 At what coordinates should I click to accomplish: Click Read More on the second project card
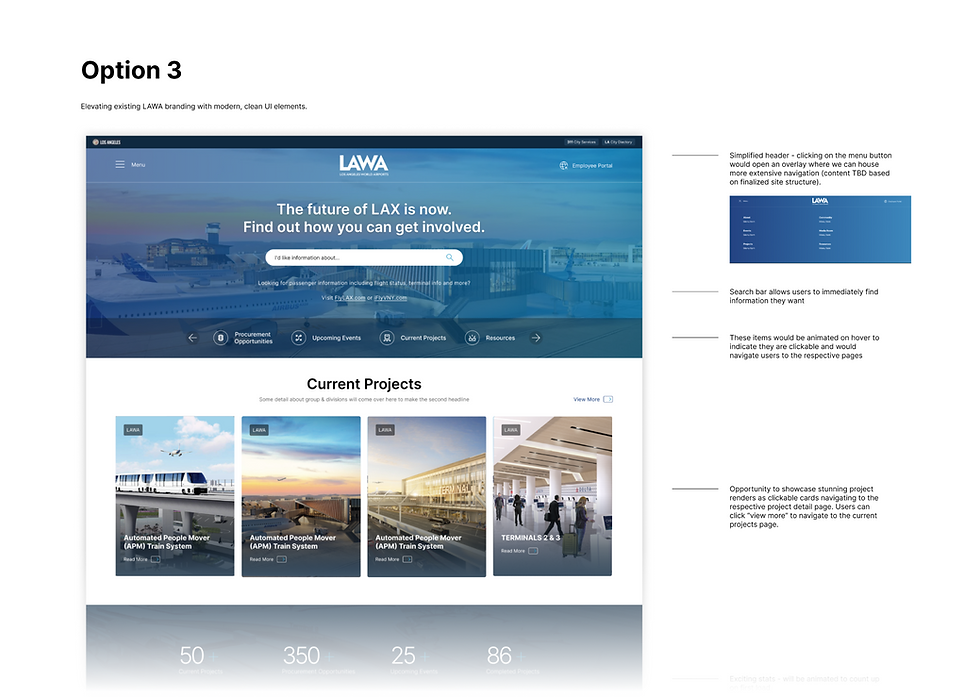pyautogui.click(x=268, y=559)
